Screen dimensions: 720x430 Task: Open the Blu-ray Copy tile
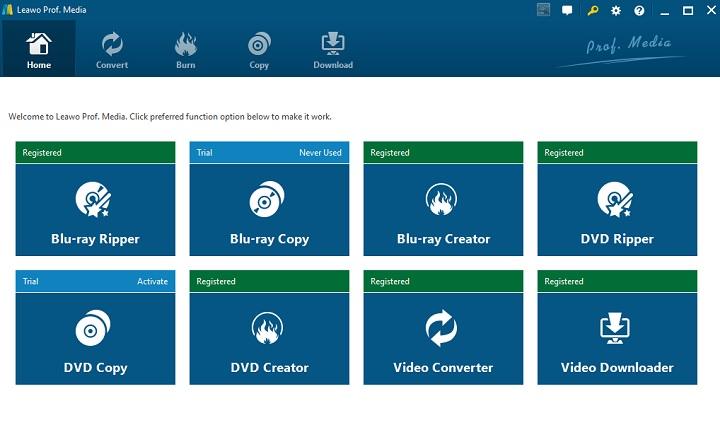[269, 209]
